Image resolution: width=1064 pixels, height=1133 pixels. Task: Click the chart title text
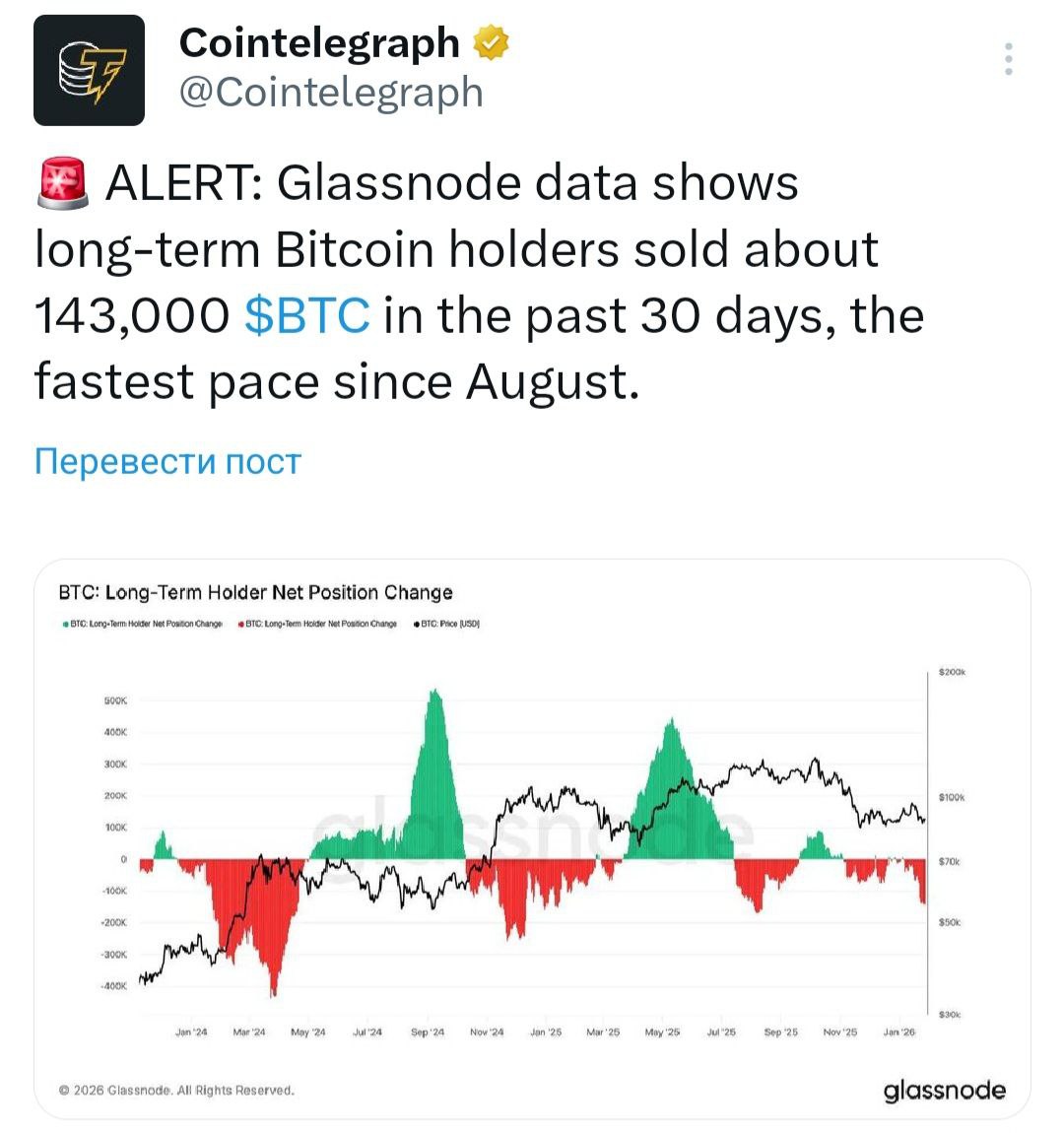[x=255, y=592]
